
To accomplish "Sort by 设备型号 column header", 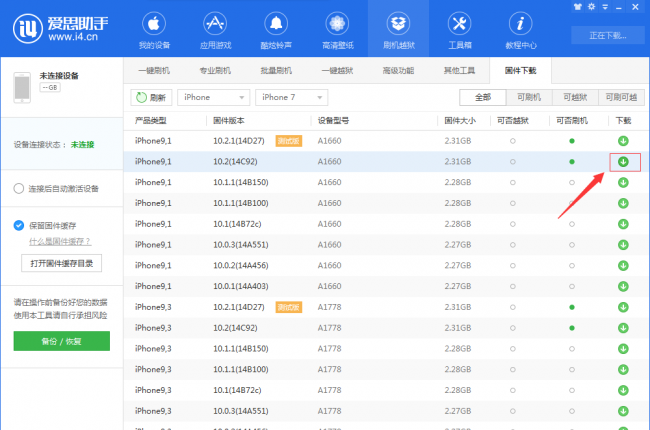I will 333,121.
